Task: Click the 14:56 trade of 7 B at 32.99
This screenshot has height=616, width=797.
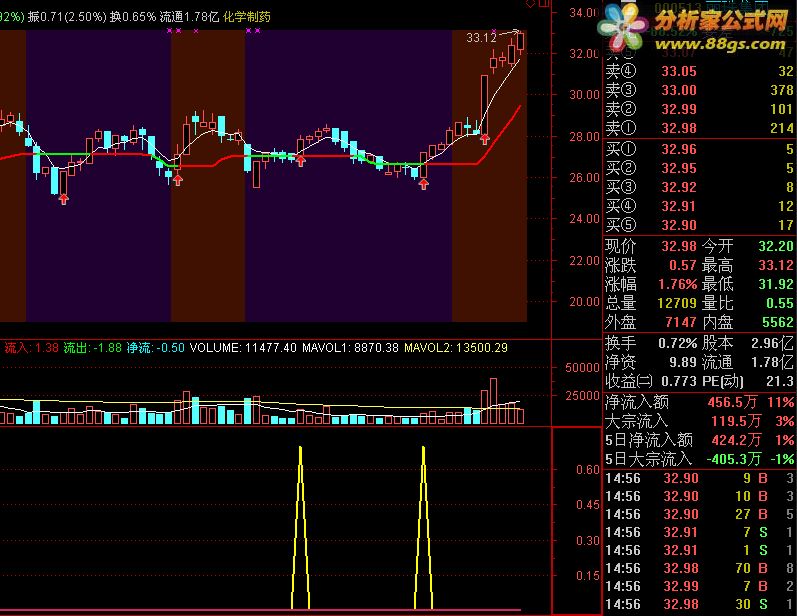Action: click(699, 586)
